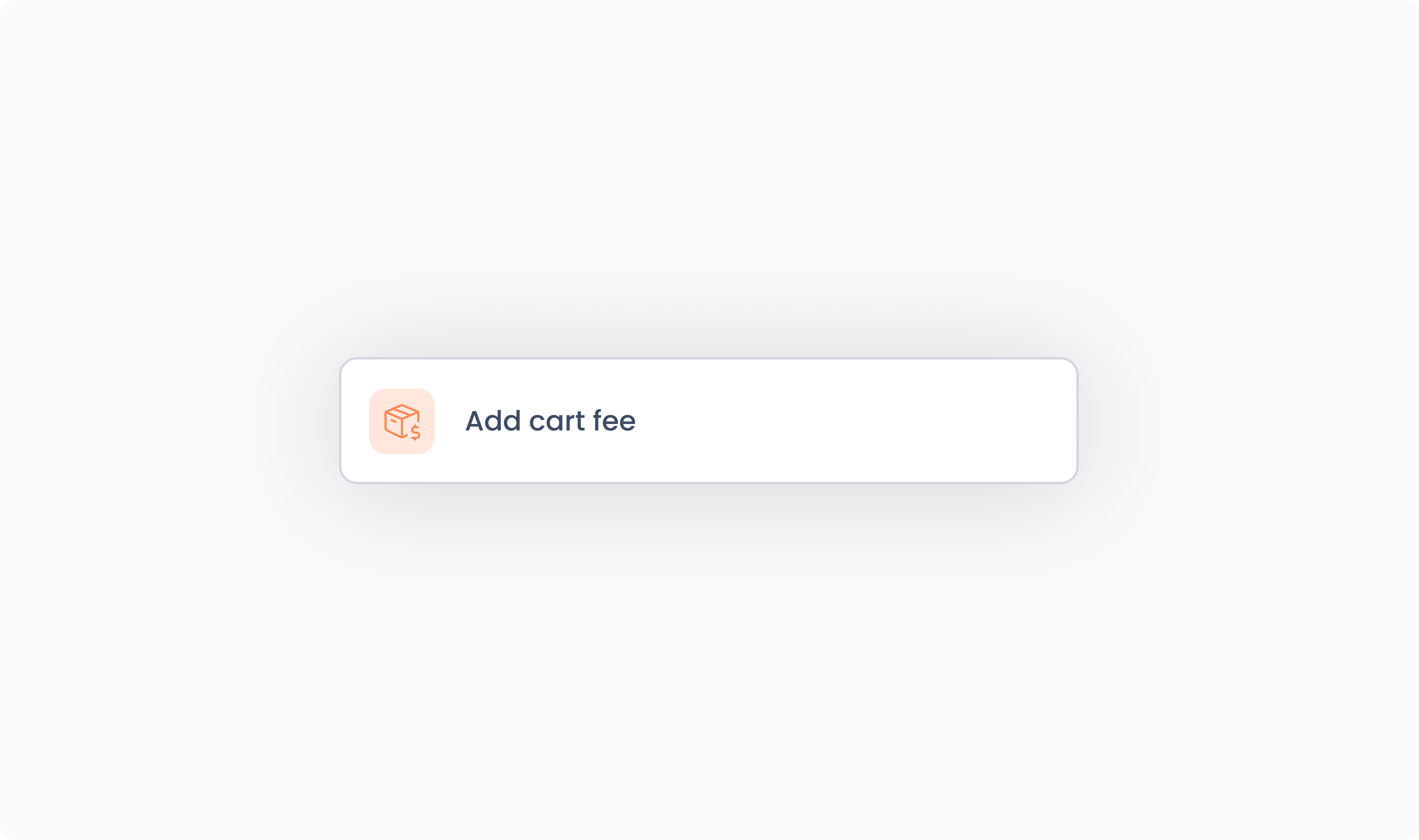Click the gray background above the card
This screenshot has height=840, width=1419.
pos(709,170)
